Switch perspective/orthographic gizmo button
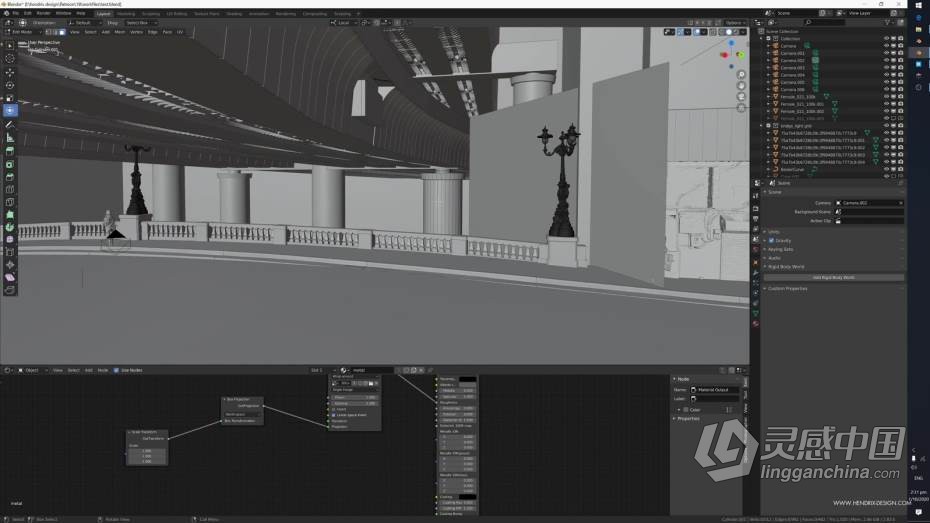The width and height of the screenshot is (930, 523). [x=741, y=108]
